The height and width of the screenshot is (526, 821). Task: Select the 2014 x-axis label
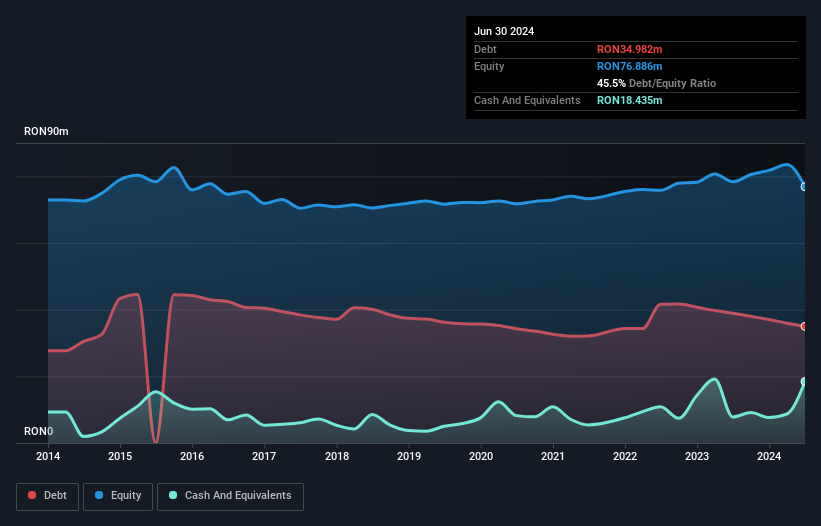click(x=48, y=456)
